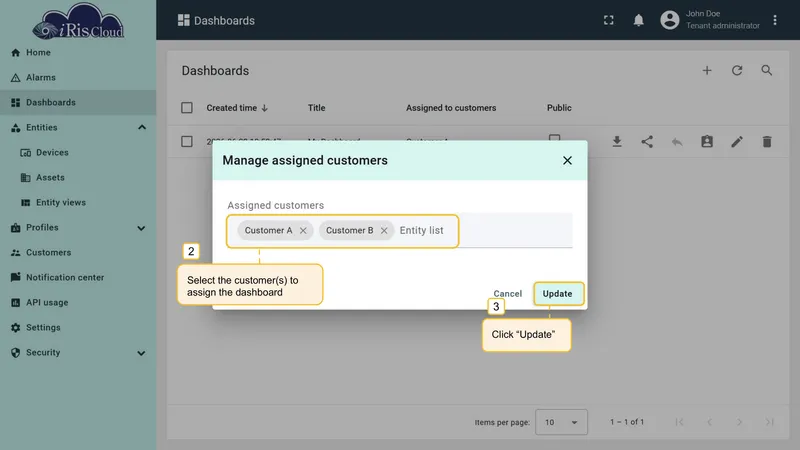800x450 pixels.
Task: Sort by Created time column
Action: coord(237,108)
